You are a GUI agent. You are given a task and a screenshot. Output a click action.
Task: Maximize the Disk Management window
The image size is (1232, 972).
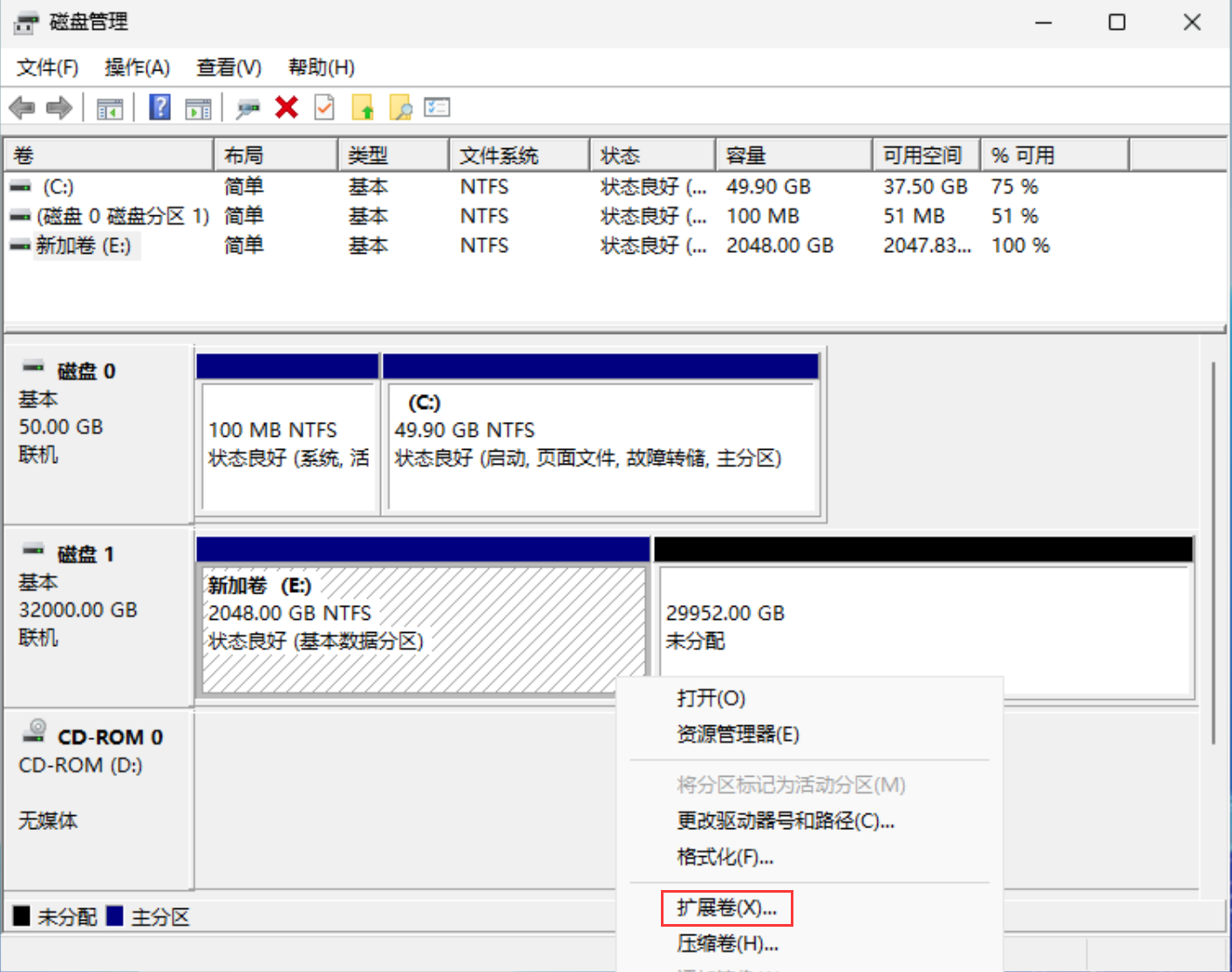[x=1117, y=23]
